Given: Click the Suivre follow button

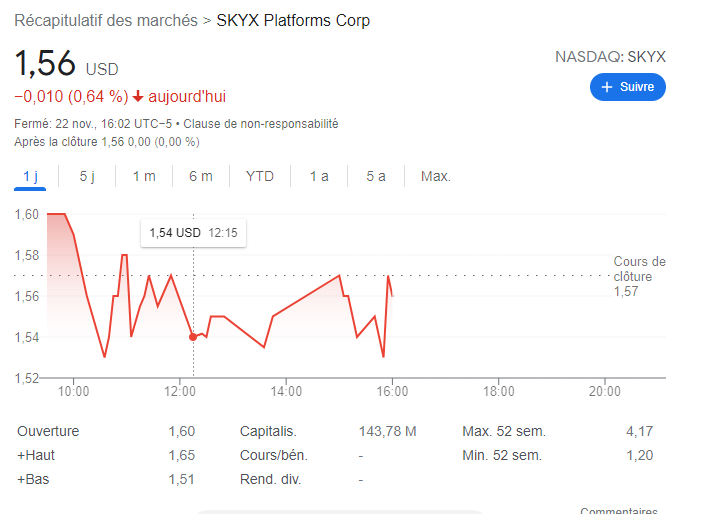Looking at the screenshot, I should coord(627,87).
